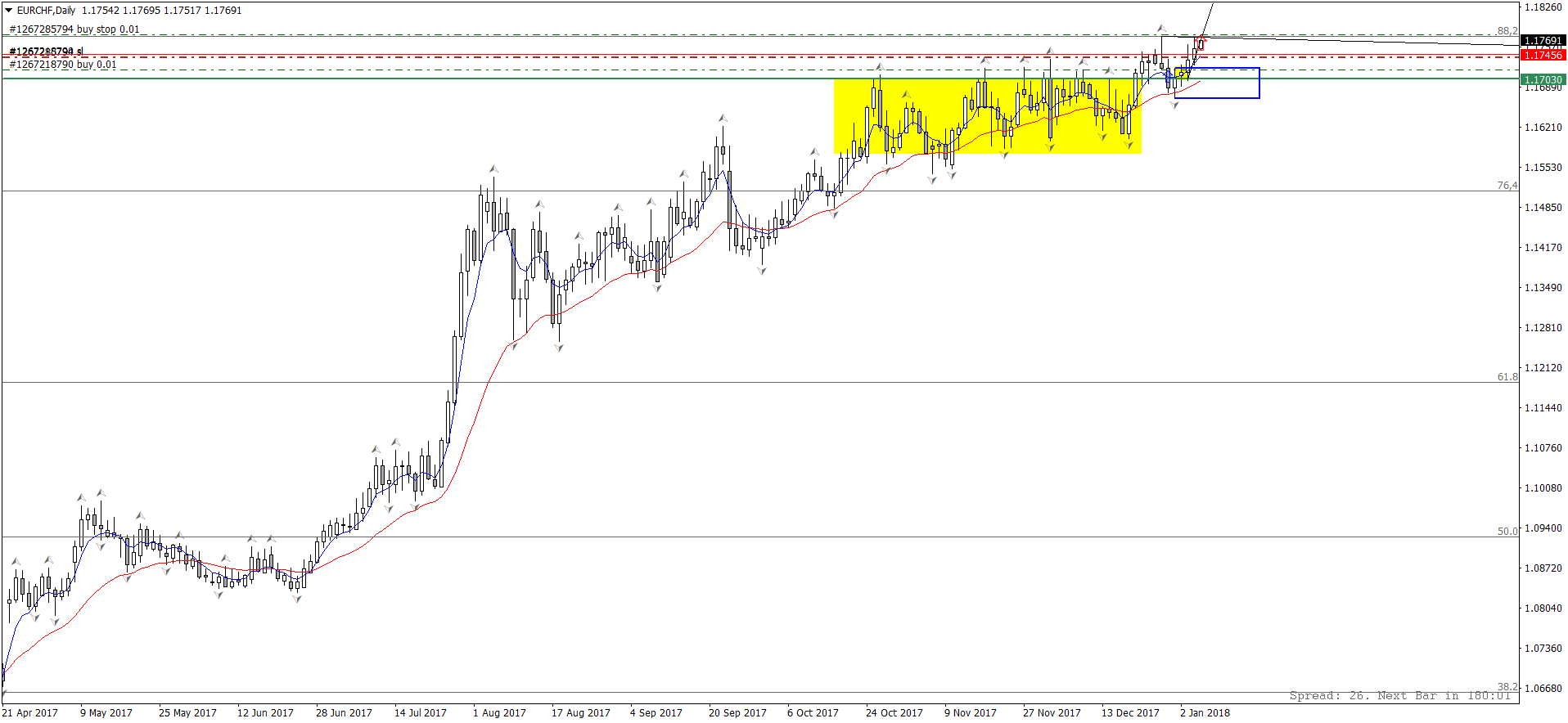The width and height of the screenshot is (1568, 723).
Task: Click price scale value 1.08720
Action: (x=1543, y=568)
